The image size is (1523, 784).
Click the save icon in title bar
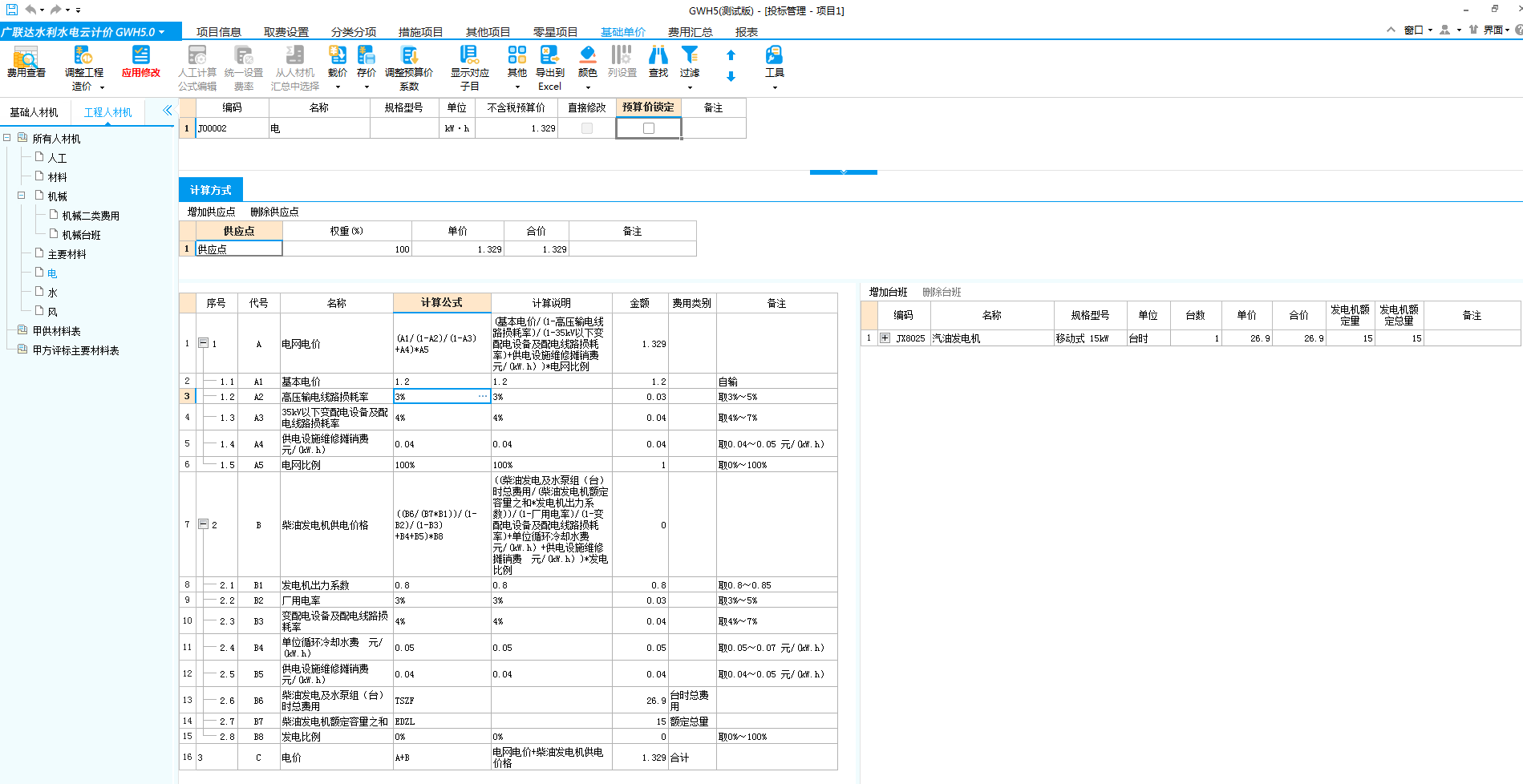(x=11, y=10)
